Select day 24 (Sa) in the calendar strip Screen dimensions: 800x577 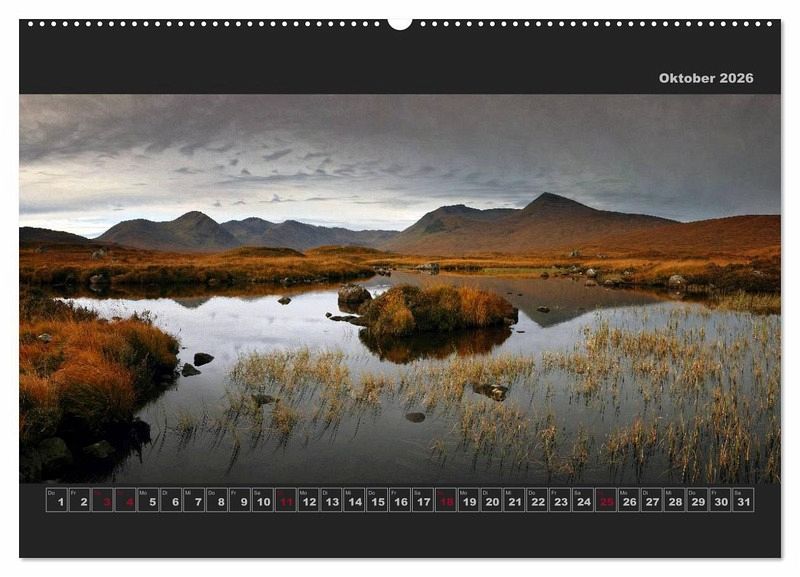[x=584, y=500]
